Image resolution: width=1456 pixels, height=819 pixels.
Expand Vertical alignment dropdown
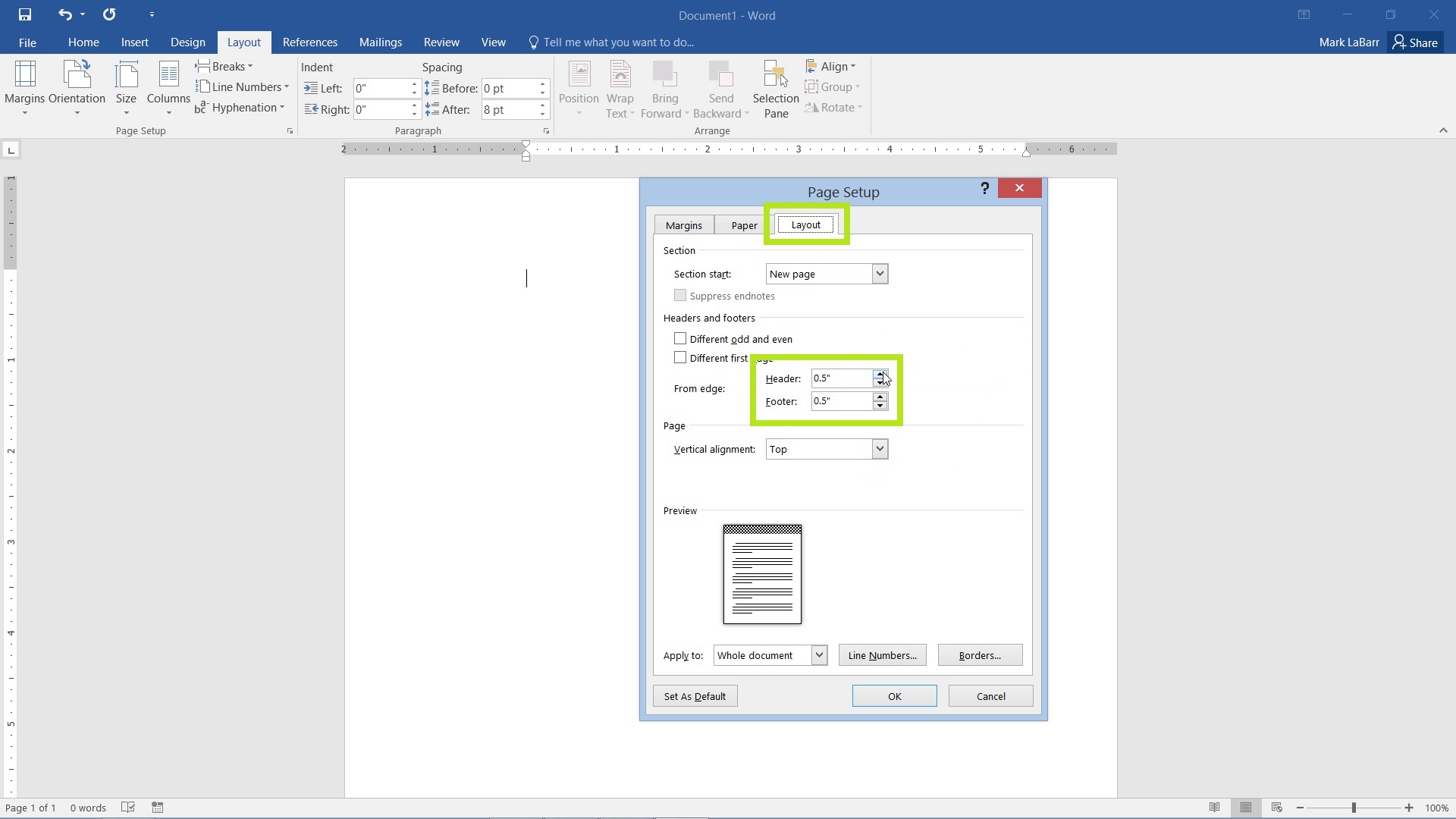pyautogui.click(x=879, y=448)
